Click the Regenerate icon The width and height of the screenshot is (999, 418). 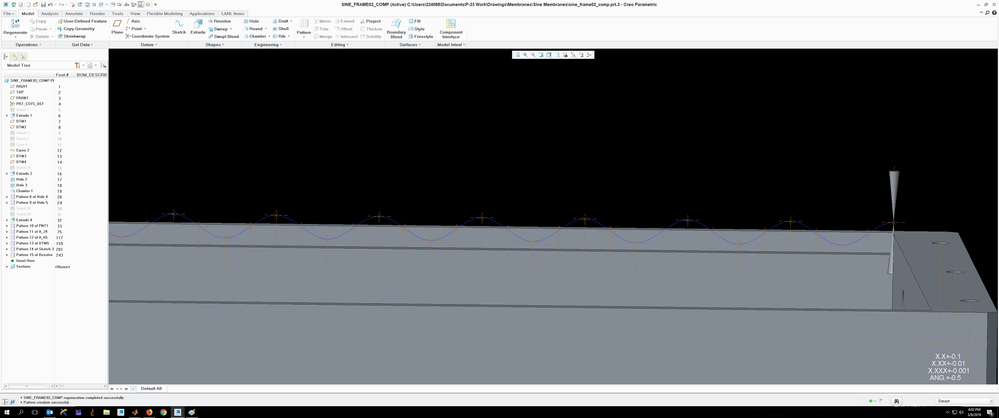pos(15,24)
